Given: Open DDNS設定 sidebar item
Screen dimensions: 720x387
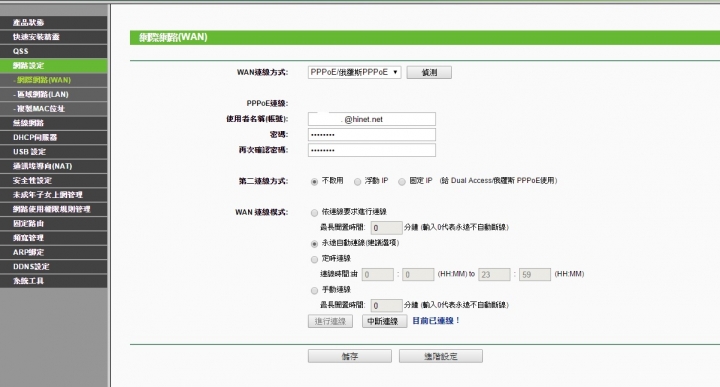Looking at the screenshot, I should click(x=54, y=266).
